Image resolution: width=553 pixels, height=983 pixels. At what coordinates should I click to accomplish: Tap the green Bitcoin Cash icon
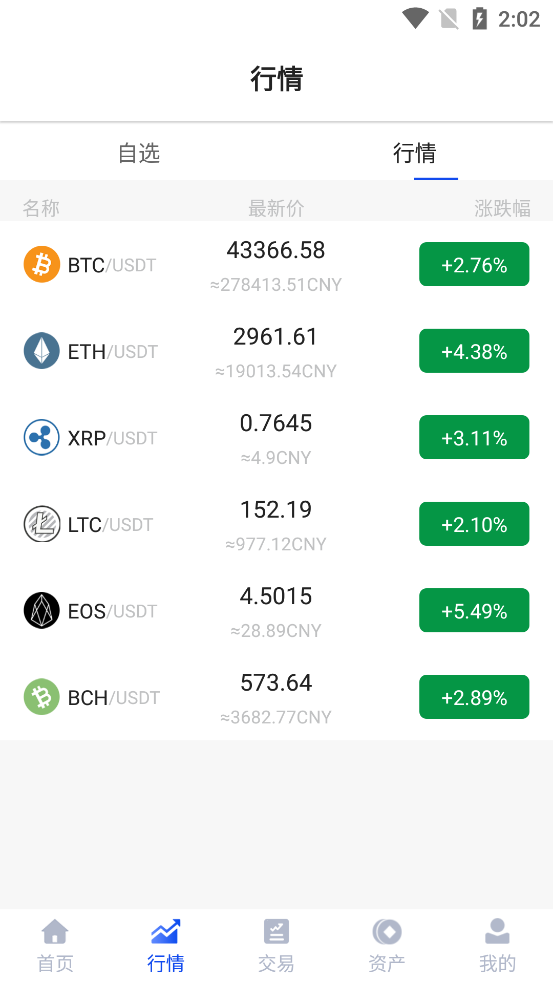point(42,697)
